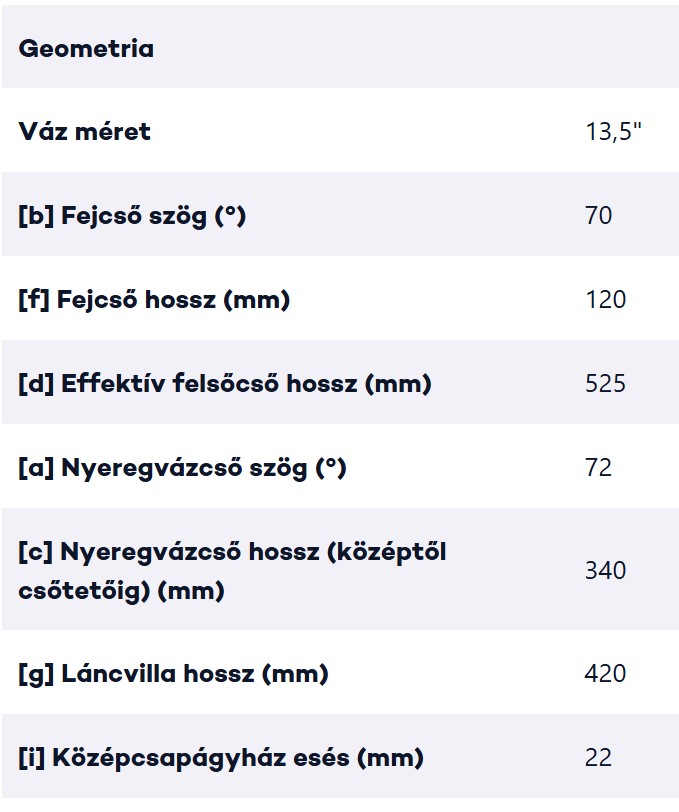
Task: Select Effektív felsőcső hossz row label
Action: [x=225, y=384]
